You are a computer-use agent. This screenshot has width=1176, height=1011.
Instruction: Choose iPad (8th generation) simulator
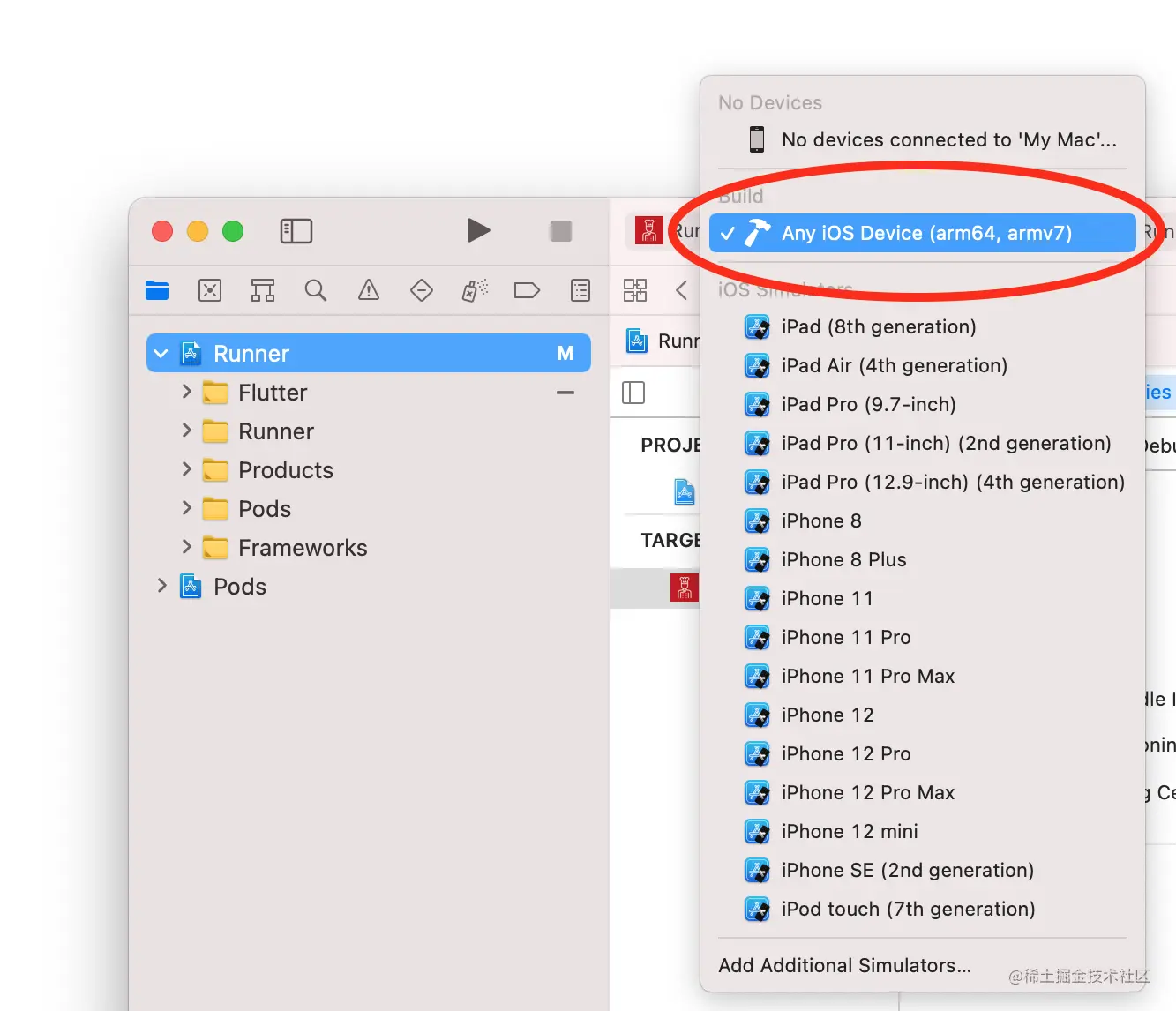(922, 326)
